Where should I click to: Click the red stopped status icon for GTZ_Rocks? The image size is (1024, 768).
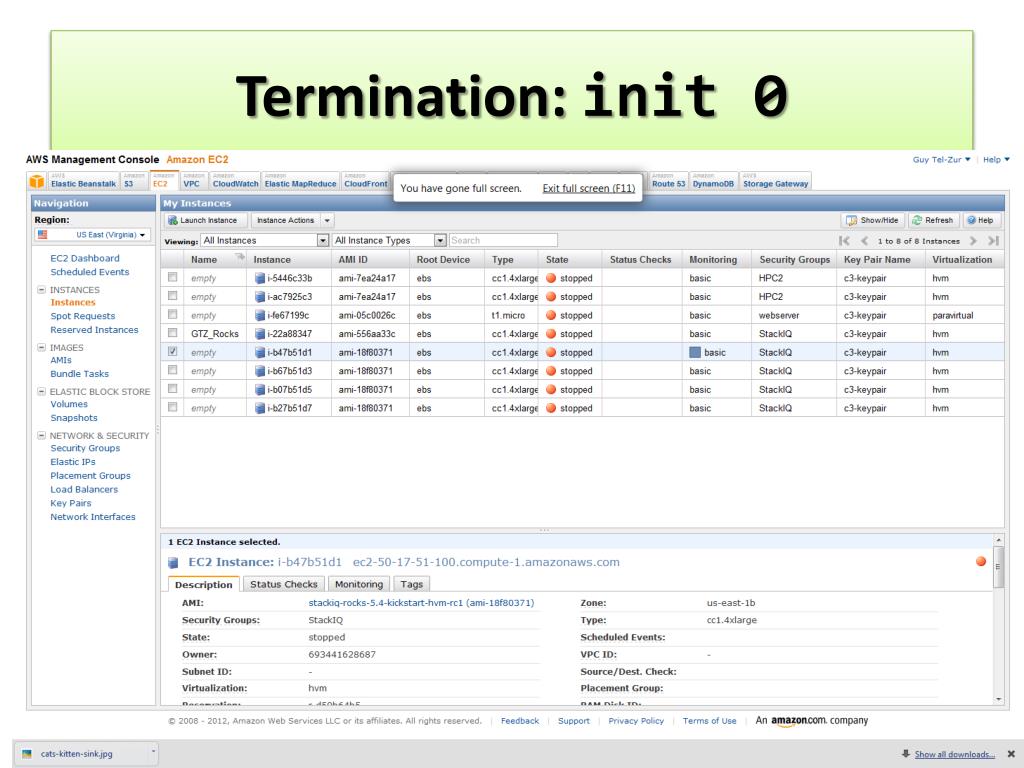tap(551, 334)
